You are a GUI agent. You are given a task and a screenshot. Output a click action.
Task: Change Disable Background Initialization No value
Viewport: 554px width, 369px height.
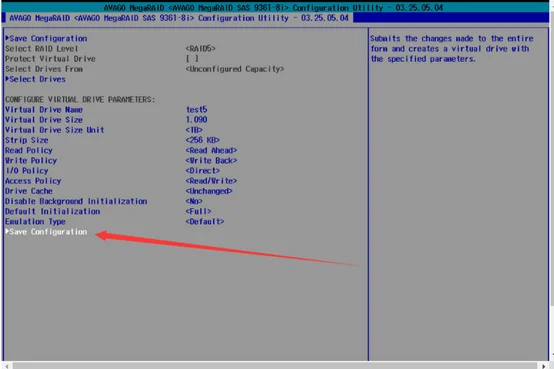tap(194, 201)
